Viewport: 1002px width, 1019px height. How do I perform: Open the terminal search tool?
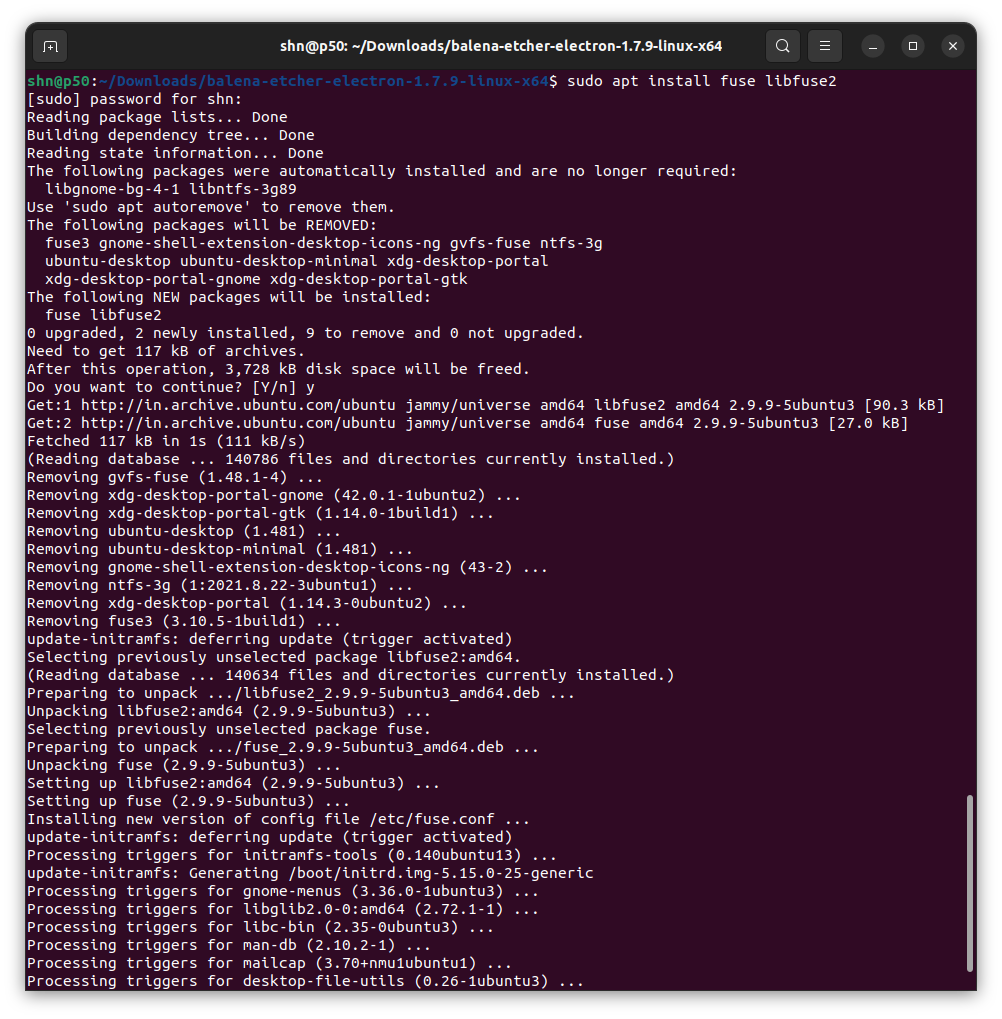click(x=783, y=46)
